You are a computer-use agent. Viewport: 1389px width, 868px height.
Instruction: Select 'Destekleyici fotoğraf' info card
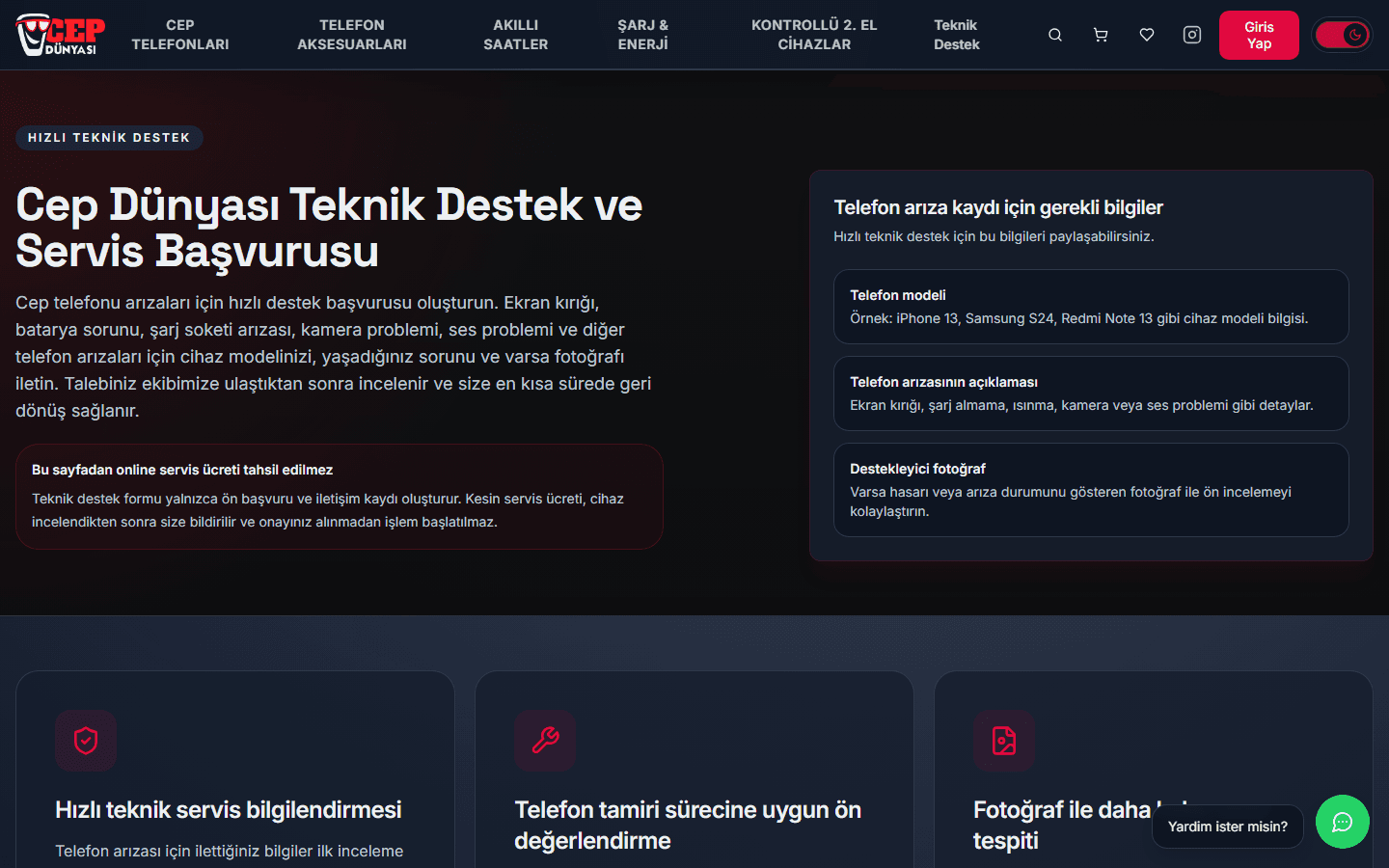pyautogui.click(x=1091, y=490)
